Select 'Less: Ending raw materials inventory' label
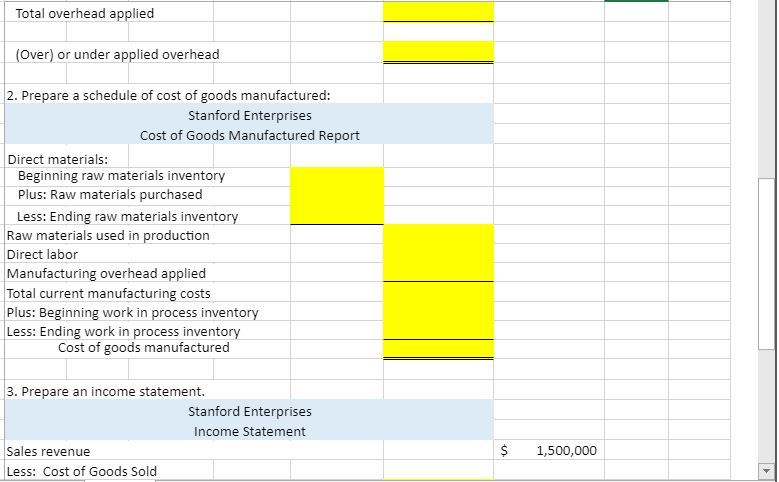779x482 pixels. pyautogui.click(x=127, y=217)
